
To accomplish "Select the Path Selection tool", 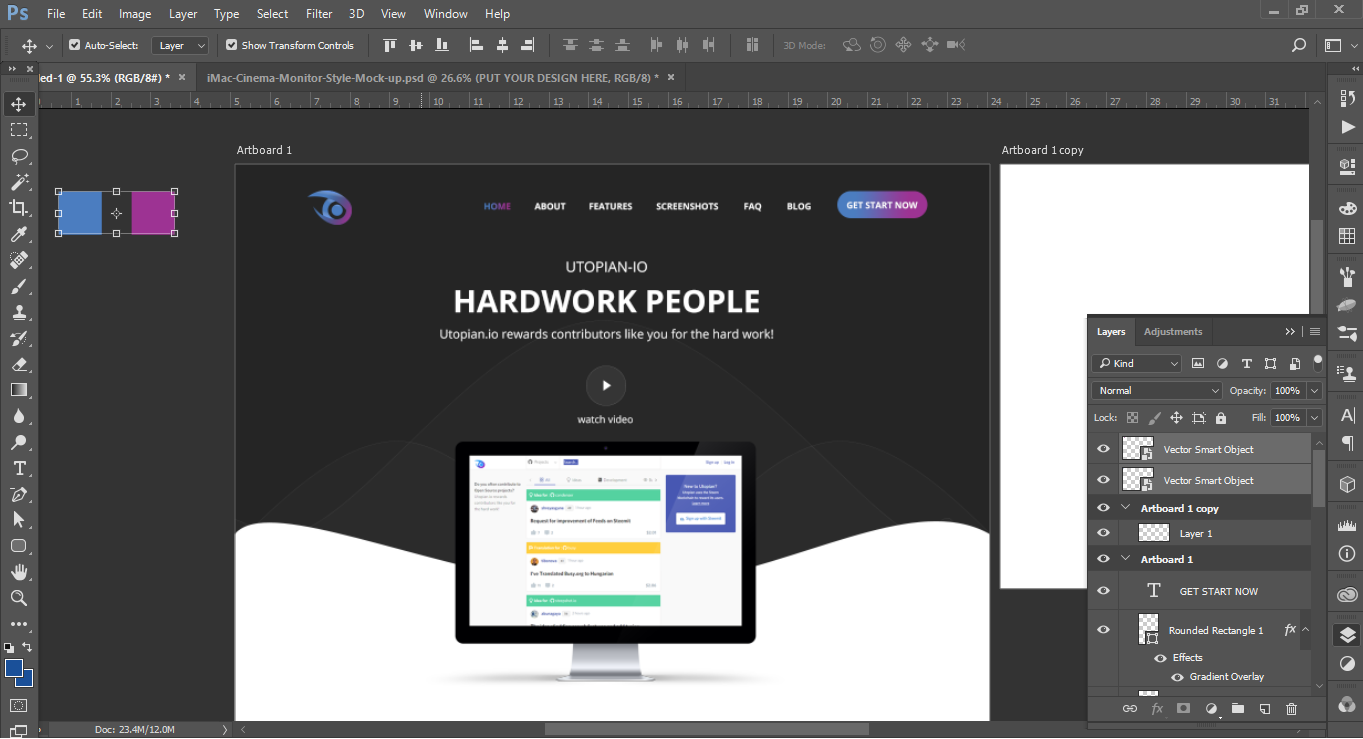I will [x=19, y=520].
